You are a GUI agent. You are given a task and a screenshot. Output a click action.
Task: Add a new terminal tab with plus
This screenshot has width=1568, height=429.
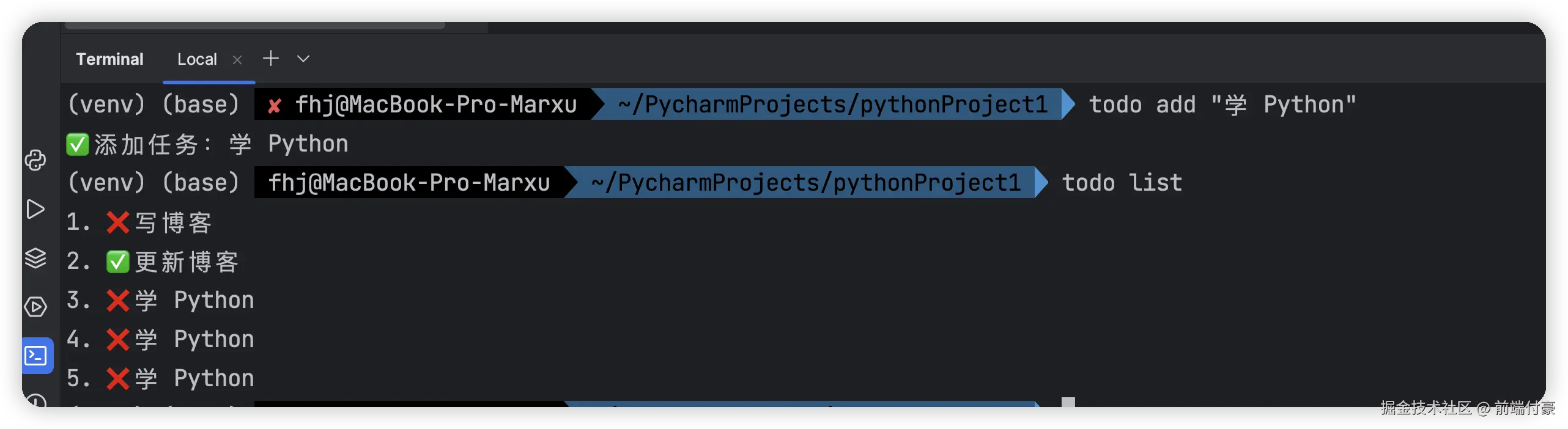[270, 59]
